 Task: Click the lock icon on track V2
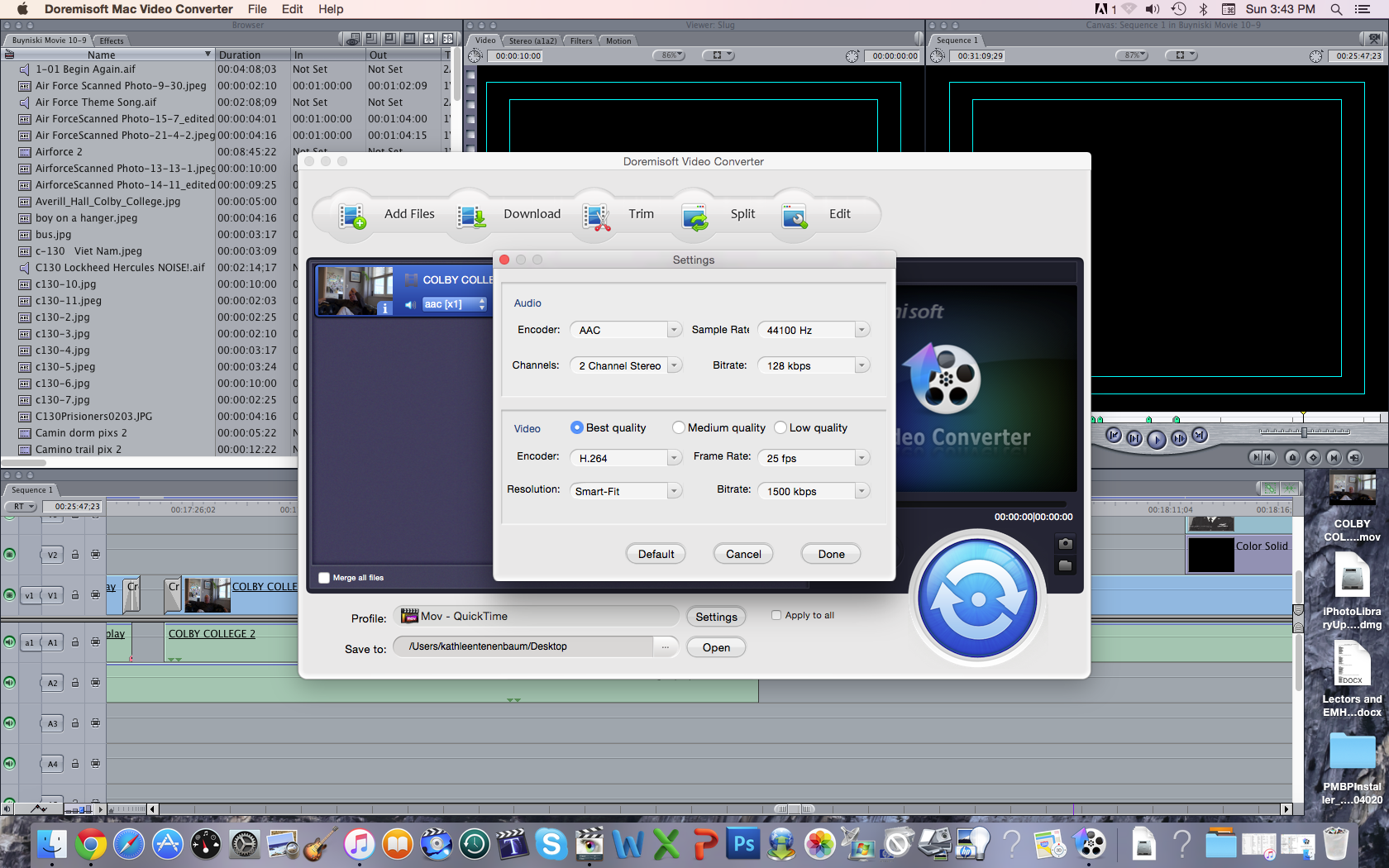[75, 555]
